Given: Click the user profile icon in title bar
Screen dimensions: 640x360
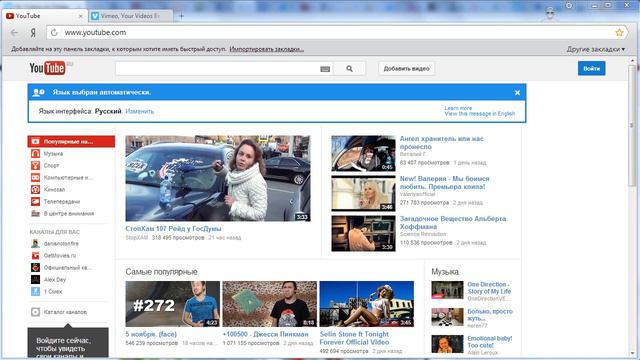Looking at the screenshot, I should pyautogui.click(x=550, y=13).
